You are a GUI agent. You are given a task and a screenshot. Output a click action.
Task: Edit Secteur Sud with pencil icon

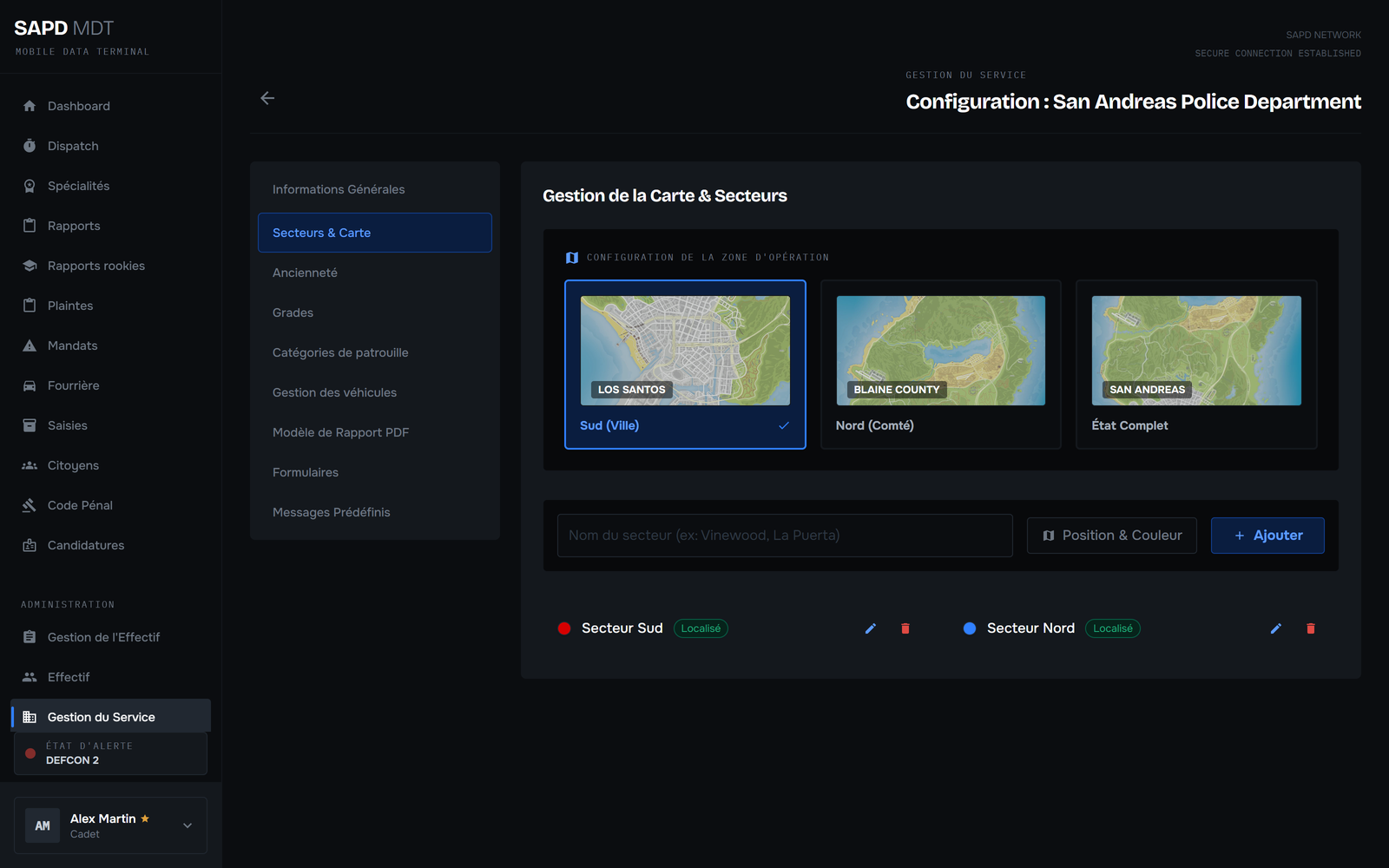coord(871,628)
